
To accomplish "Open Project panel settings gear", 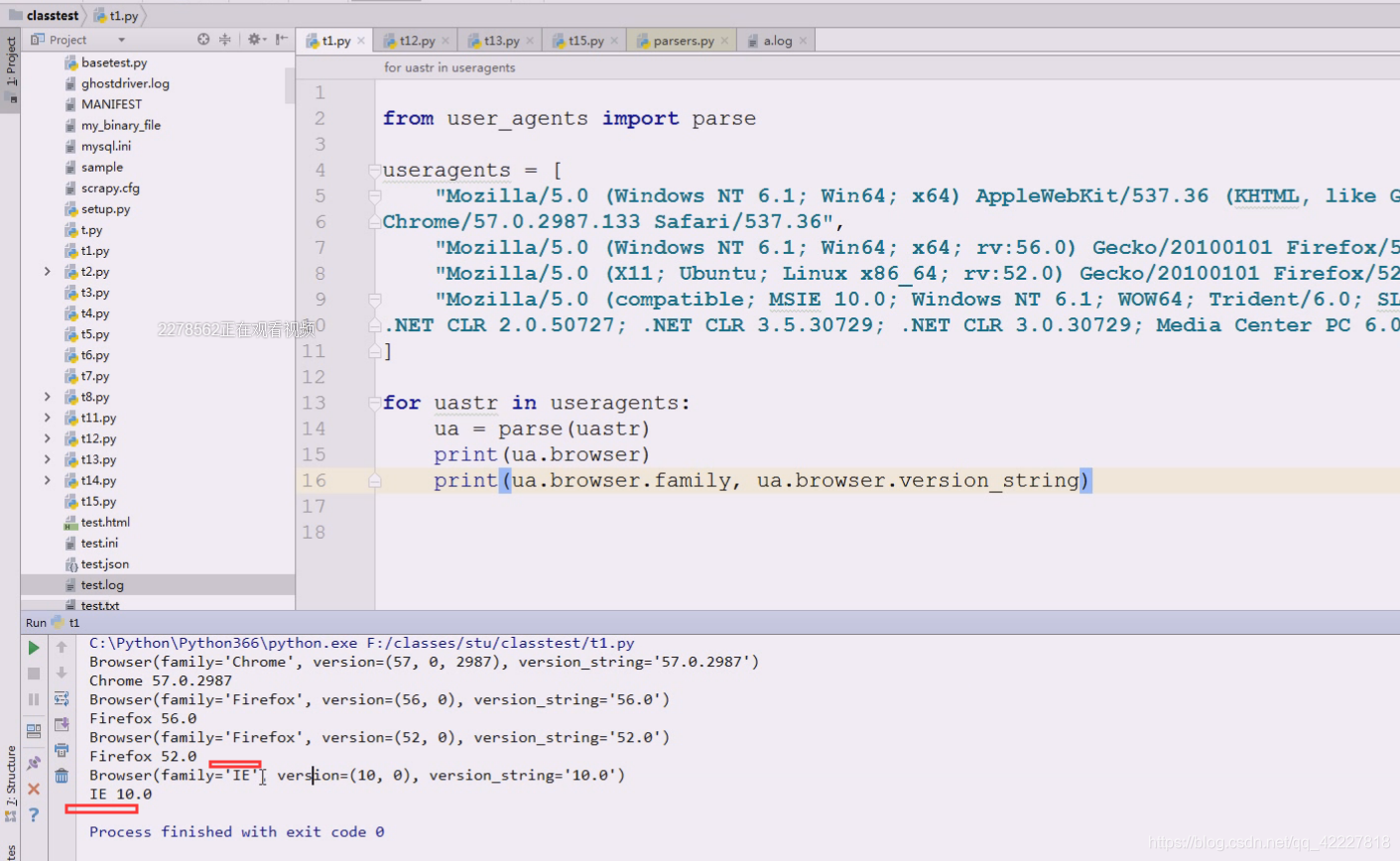I will [256, 40].
